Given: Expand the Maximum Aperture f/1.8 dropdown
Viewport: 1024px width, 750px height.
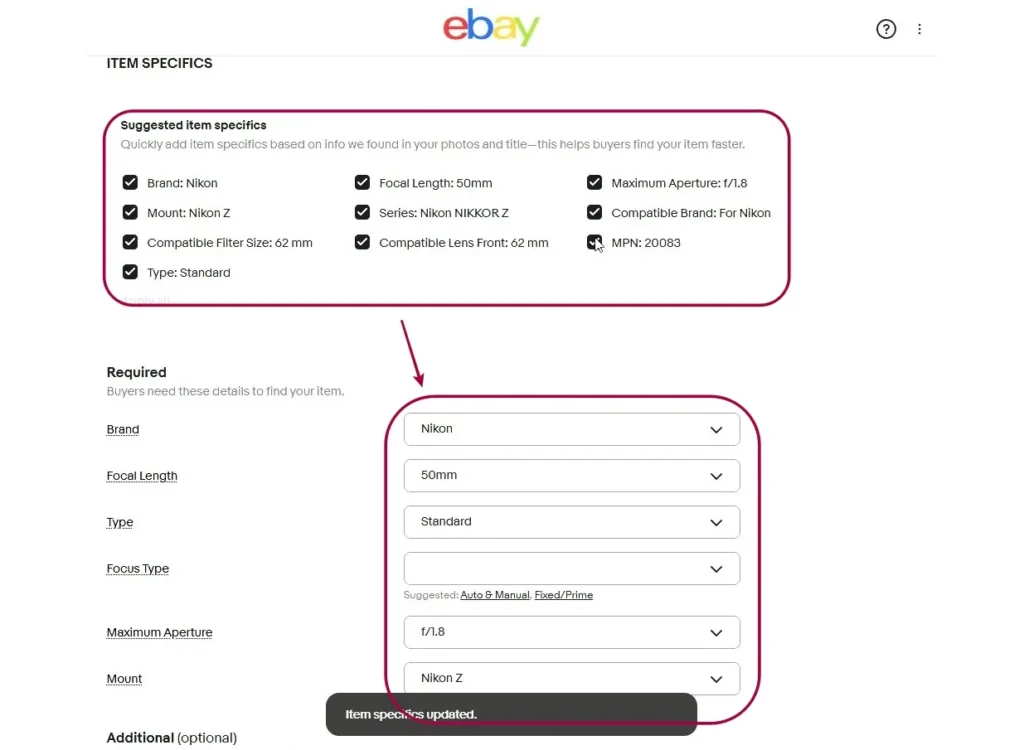Looking at the screenshot, I should click(571, 632).
